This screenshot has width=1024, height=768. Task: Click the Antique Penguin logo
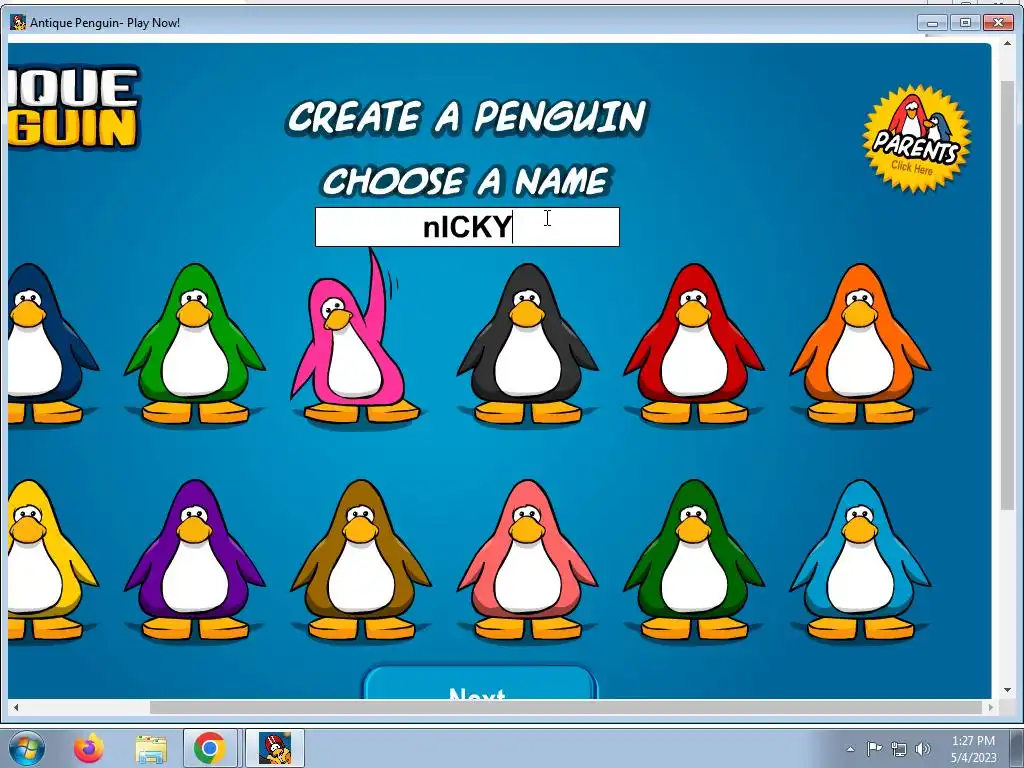pyautogui.click(x=74, y=106)
